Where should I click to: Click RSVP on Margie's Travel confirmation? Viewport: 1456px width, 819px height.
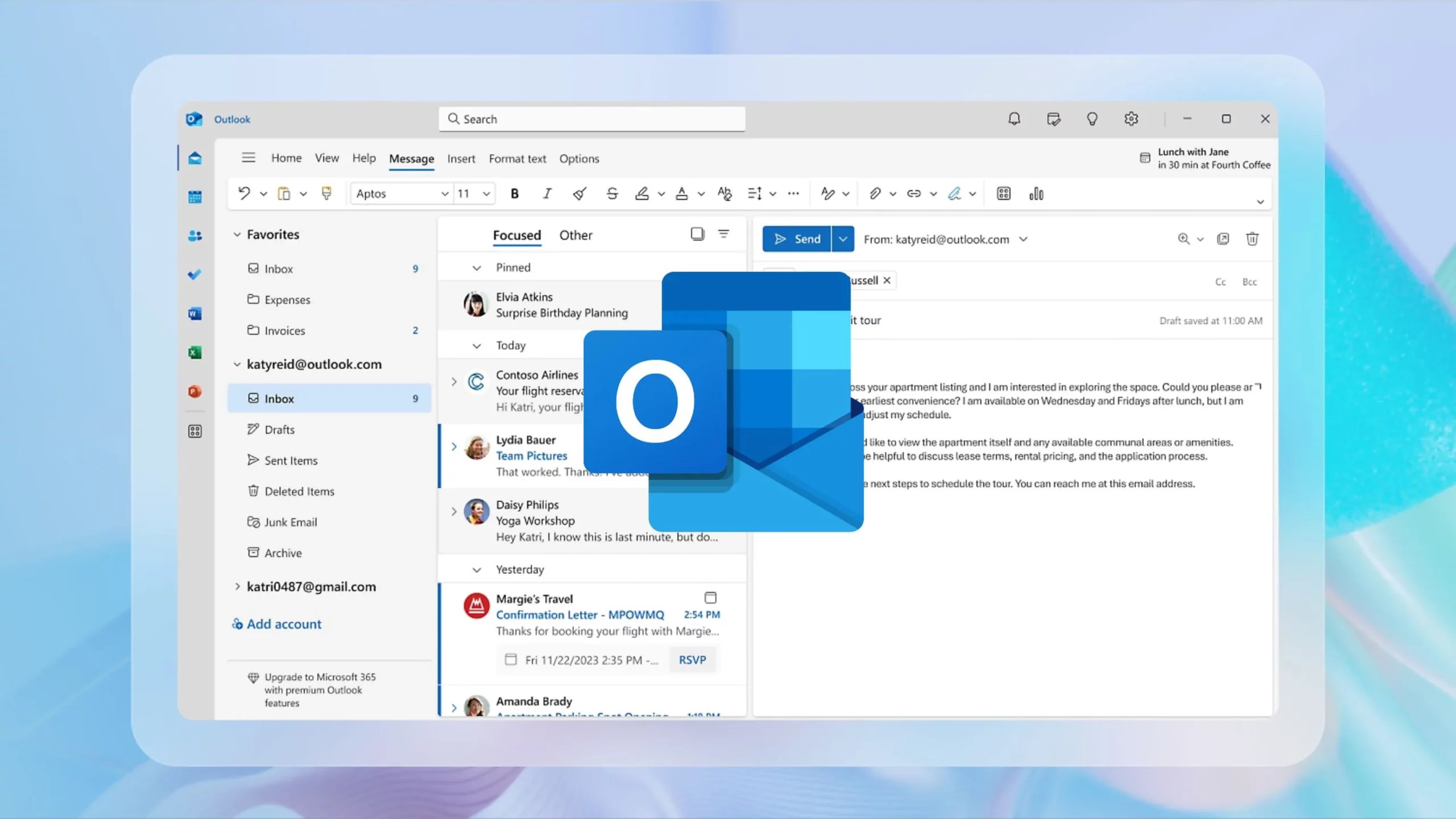click(692, 660)
